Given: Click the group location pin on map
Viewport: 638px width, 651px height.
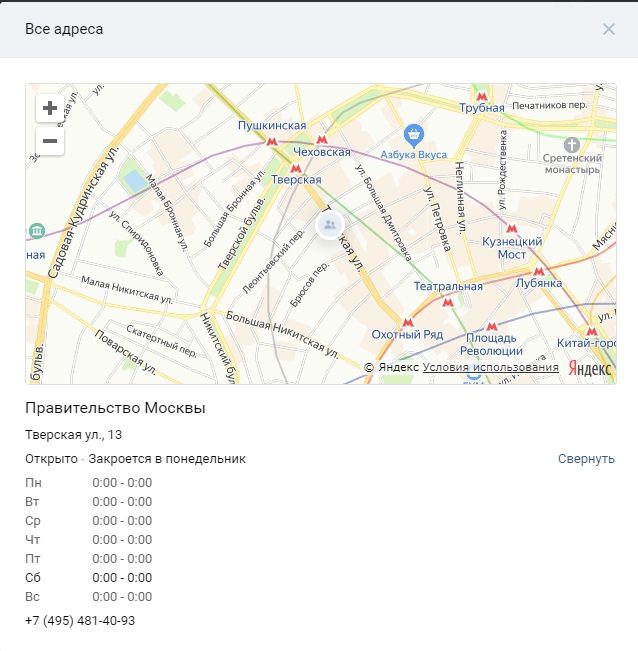Looking at the screenshot, I should tap(329, 226).
